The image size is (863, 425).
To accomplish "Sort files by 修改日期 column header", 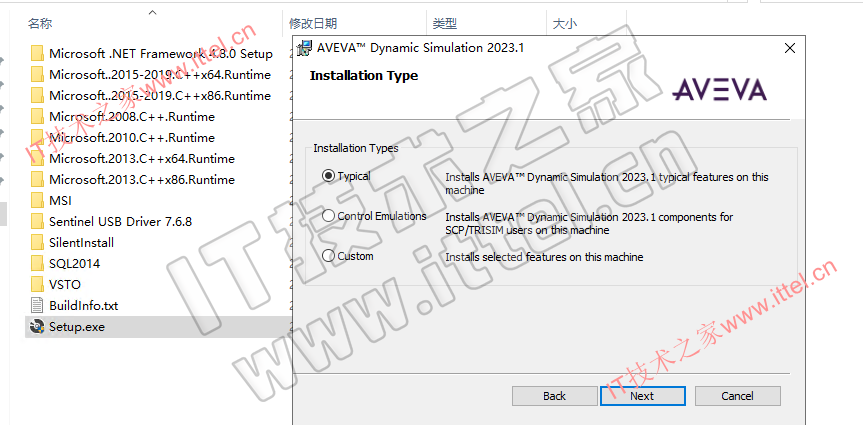I will coord(313,24).
